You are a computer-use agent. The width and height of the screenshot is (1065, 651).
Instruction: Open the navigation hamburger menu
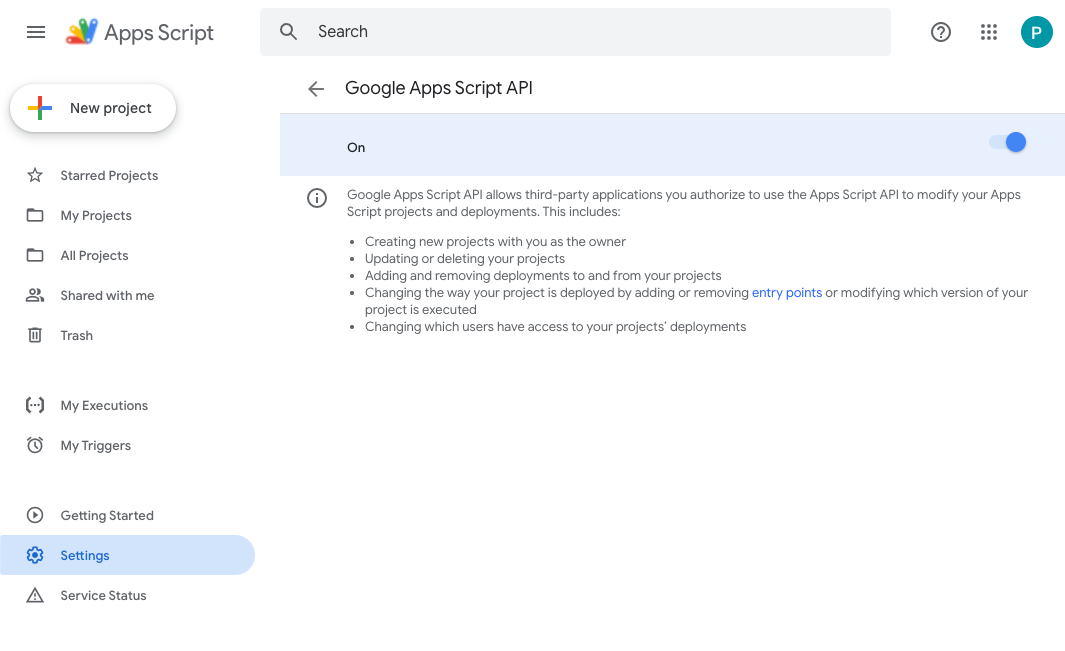[36, 31]
